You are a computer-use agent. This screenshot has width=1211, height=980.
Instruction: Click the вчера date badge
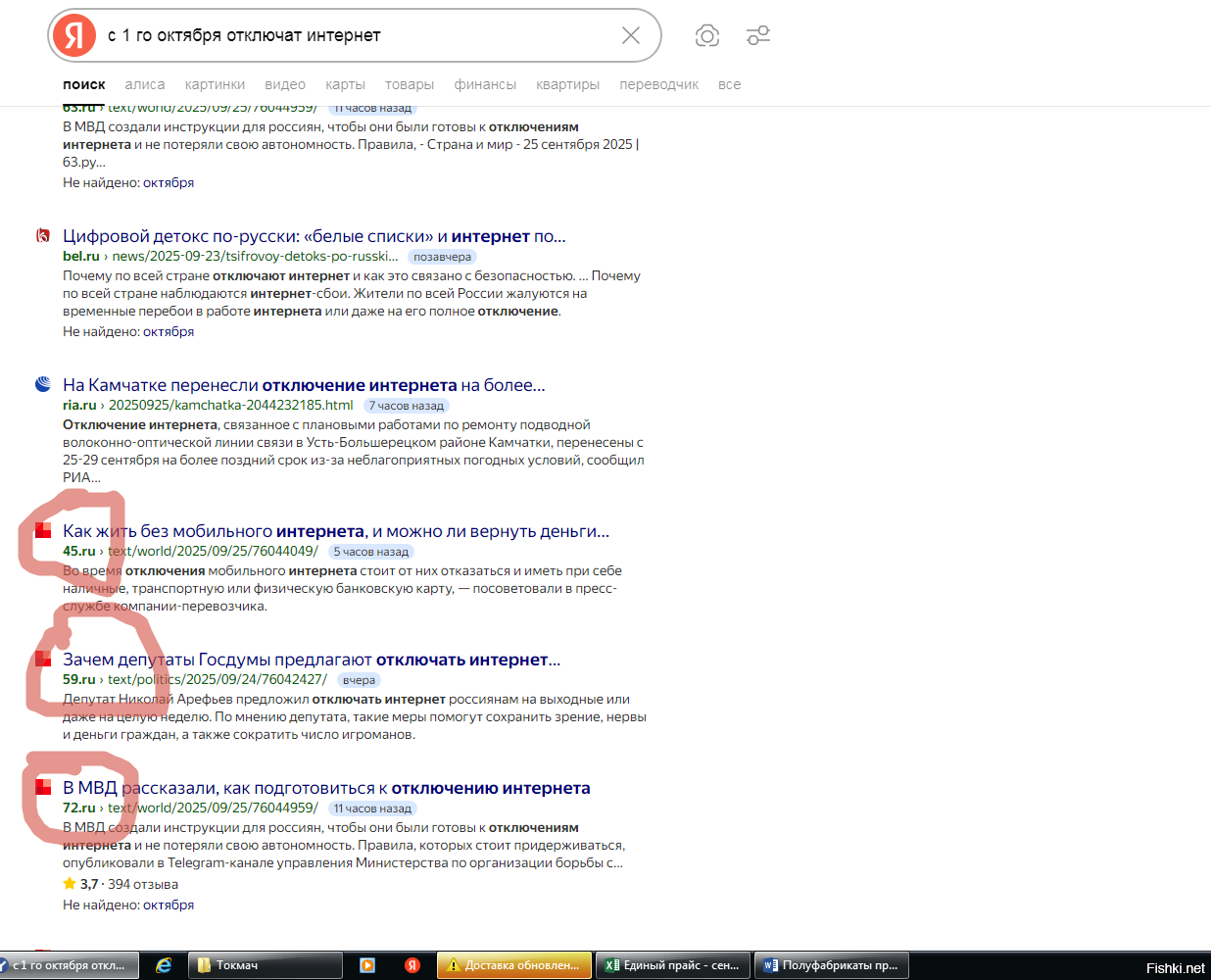pos(359,680)
